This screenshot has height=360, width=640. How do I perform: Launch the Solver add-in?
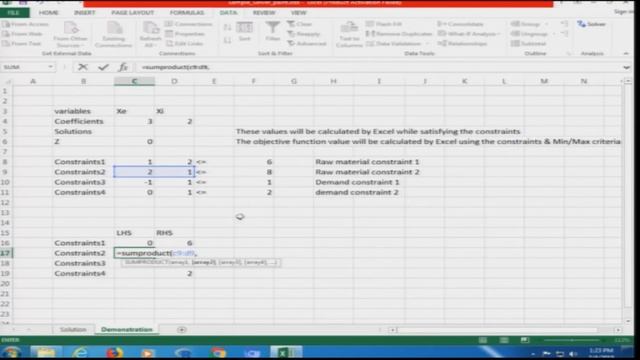[591, 24]
